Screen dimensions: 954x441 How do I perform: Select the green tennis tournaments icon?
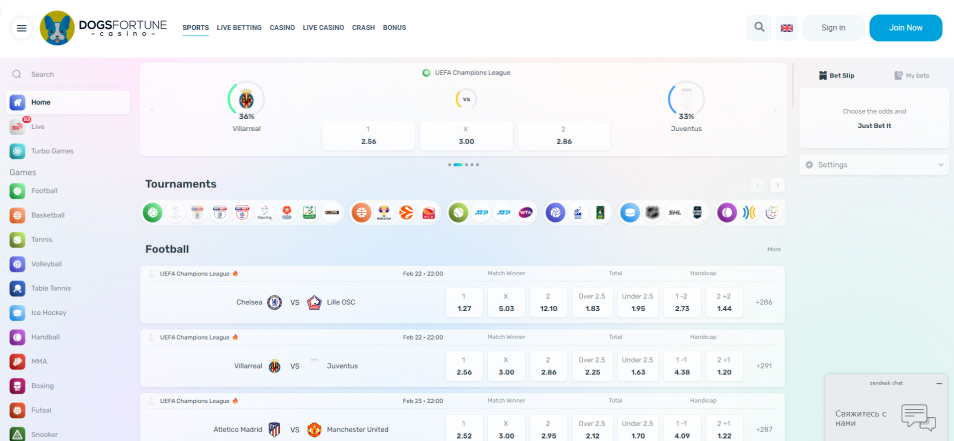[458, 212]
